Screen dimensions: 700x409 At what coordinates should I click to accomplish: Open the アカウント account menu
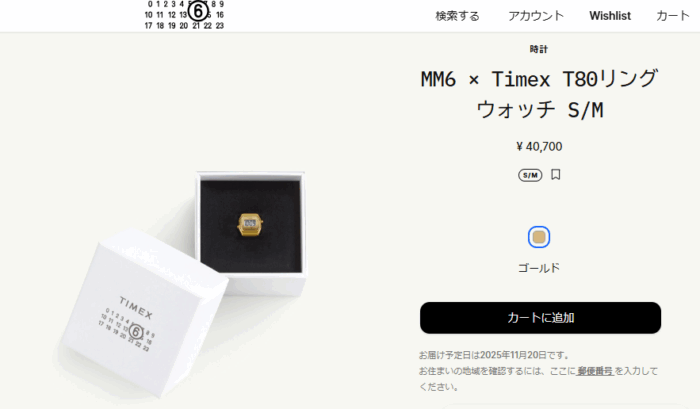click(536, 16)
